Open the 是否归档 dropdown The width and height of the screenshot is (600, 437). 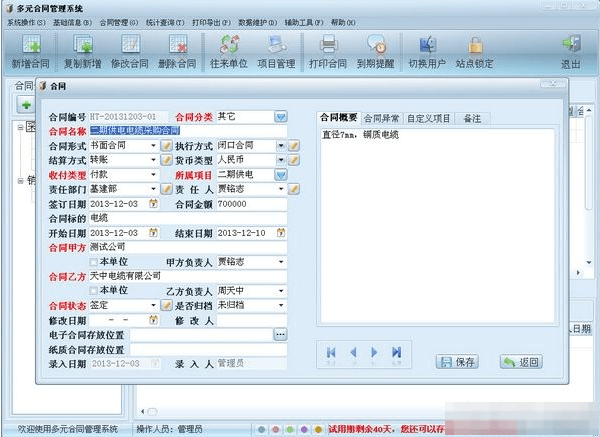coord(281,305)
